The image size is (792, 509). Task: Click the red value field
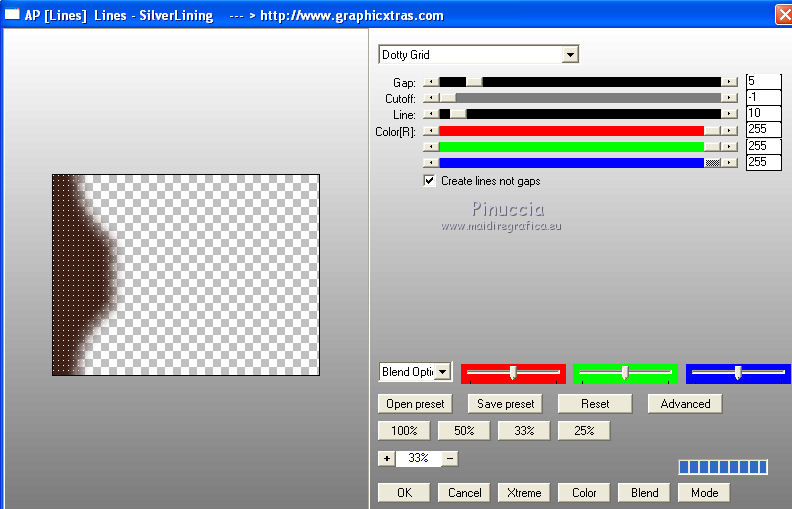pos(764,130)
